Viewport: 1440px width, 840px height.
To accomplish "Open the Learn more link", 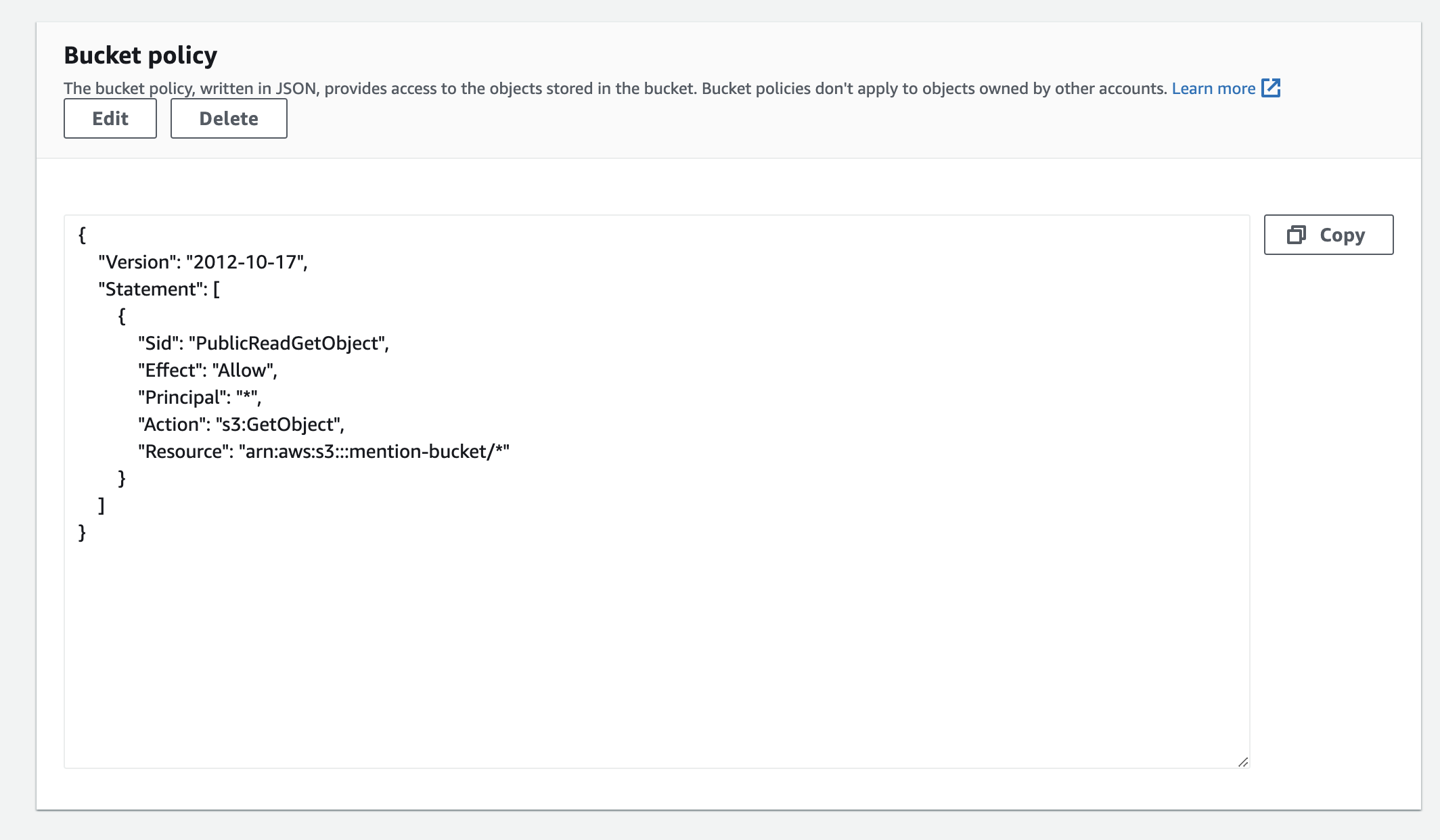I will 1213,89.
